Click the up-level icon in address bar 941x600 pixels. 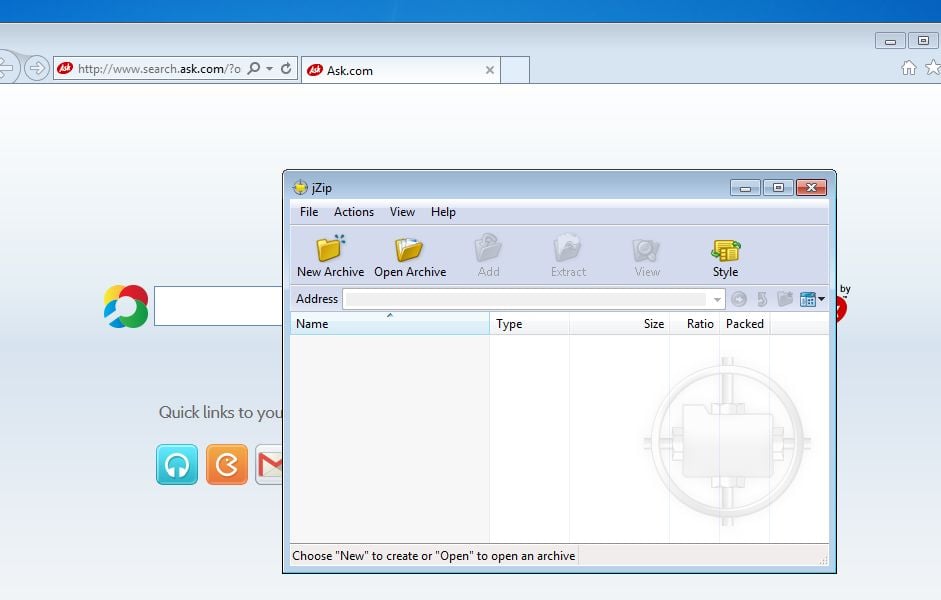pyautogui.click(x=762, y=299)
